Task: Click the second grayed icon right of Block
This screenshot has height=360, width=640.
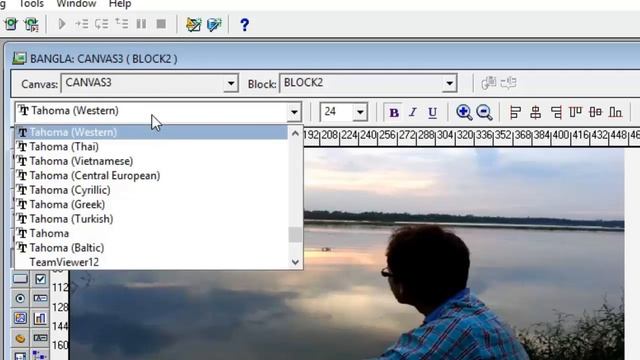Action: [509, 83]
